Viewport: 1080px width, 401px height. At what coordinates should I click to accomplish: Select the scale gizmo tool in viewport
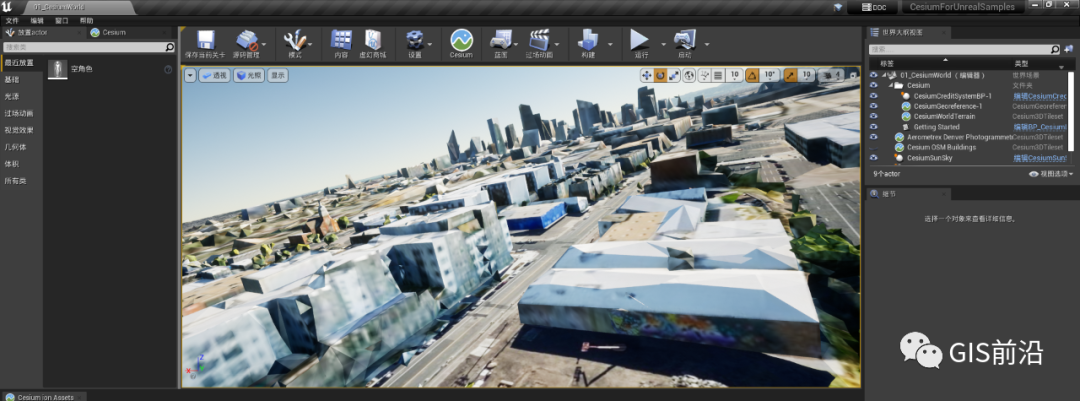674,76
